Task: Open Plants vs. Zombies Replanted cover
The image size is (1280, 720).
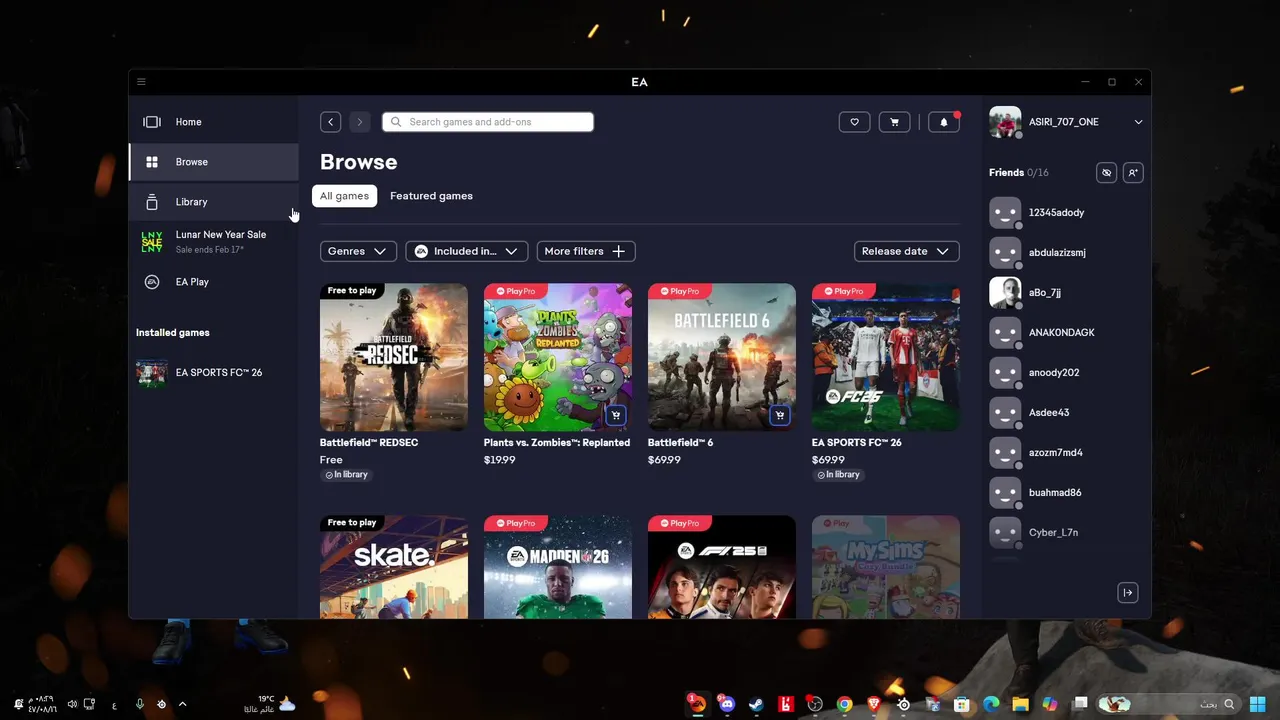Action: [558, 357]
